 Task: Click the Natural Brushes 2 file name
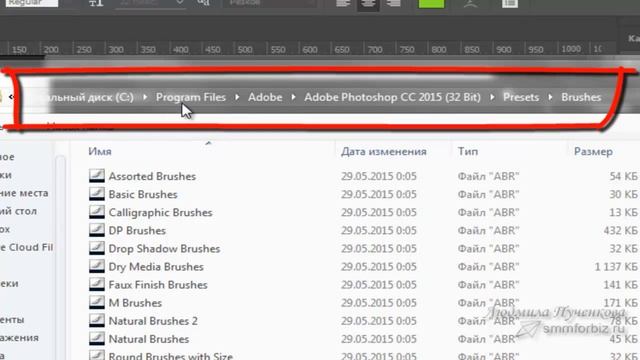(x=153, y=321)
